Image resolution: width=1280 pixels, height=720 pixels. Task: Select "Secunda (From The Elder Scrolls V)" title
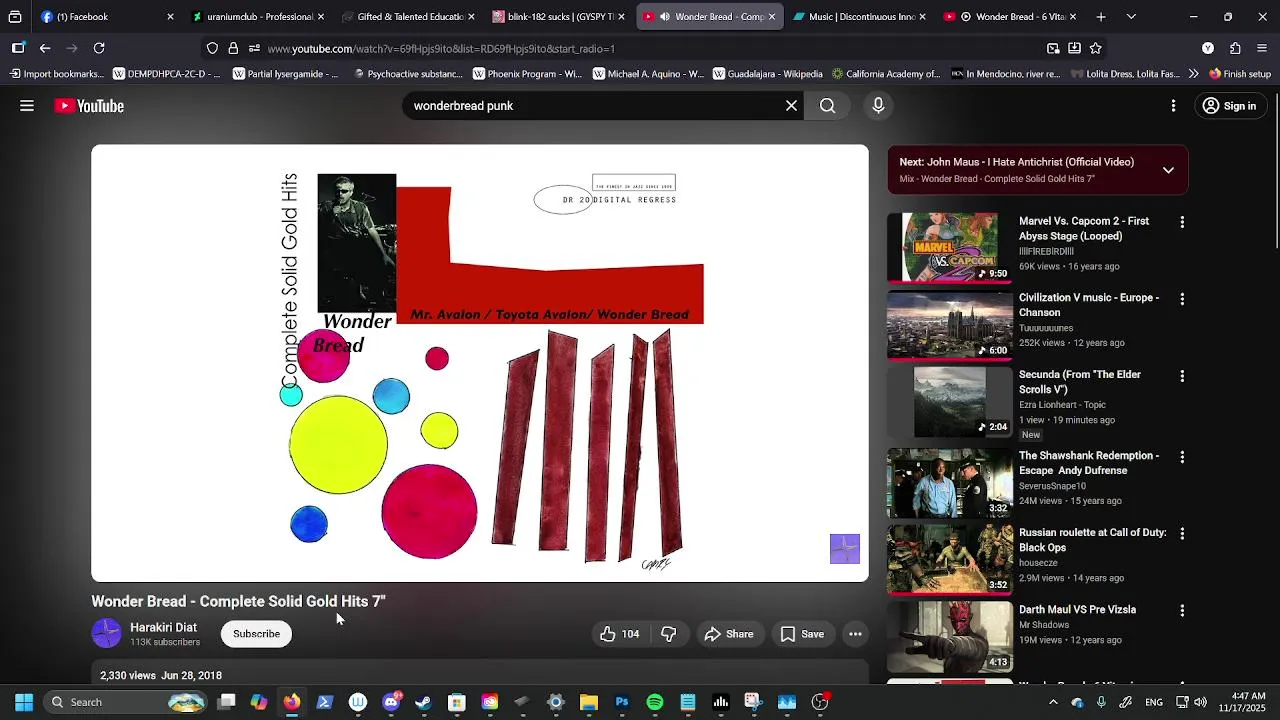click(x=1080, y=382)
